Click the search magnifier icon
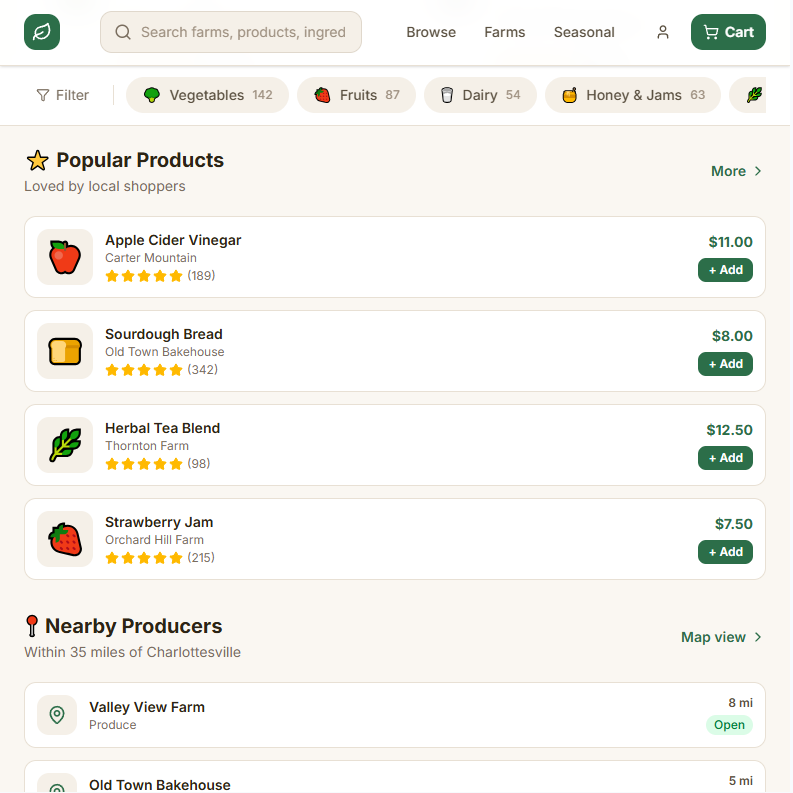Image resolution: width=793 pixels, height=793 pixels. (x=123, y=32)
